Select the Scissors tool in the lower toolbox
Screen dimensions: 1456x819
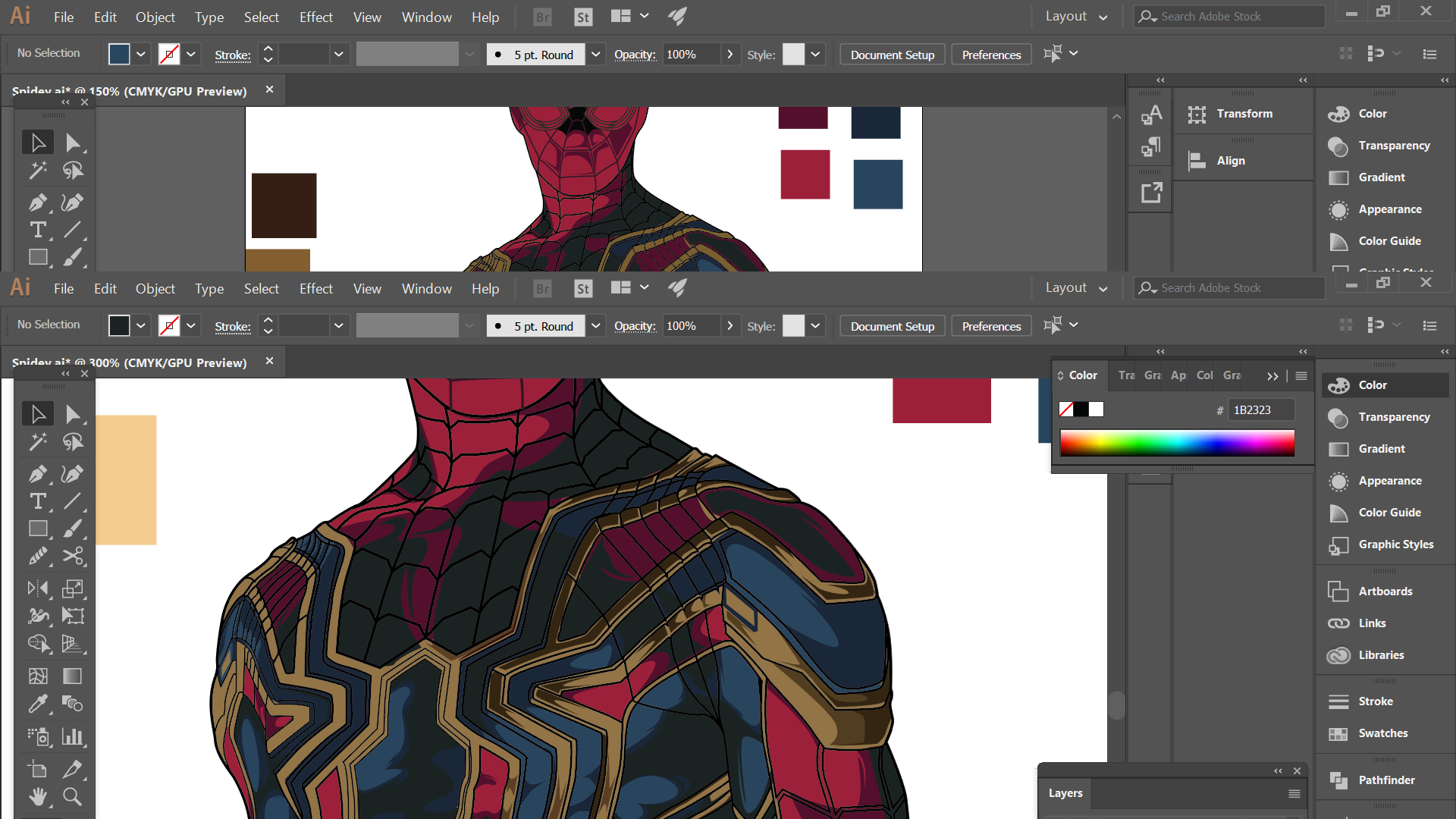coord(73,556)
